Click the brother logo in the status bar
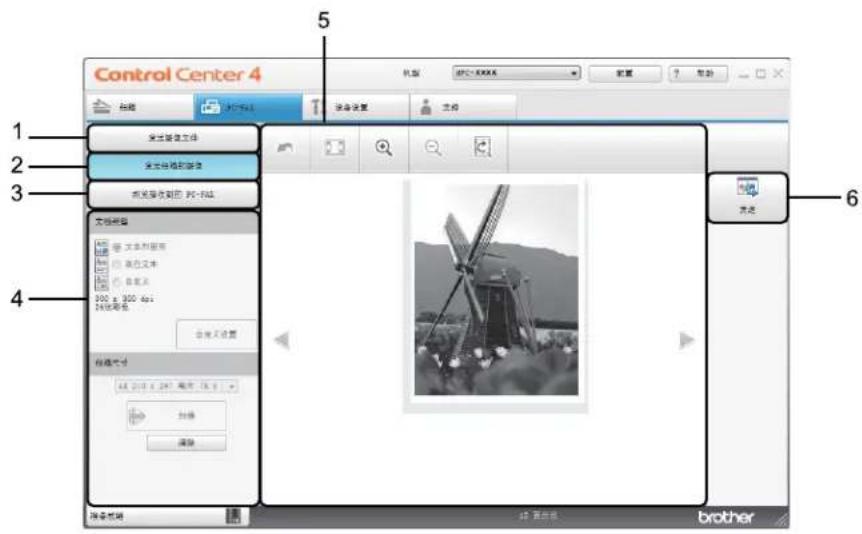Viewport: 862px width, 534px height. point(726,517)
